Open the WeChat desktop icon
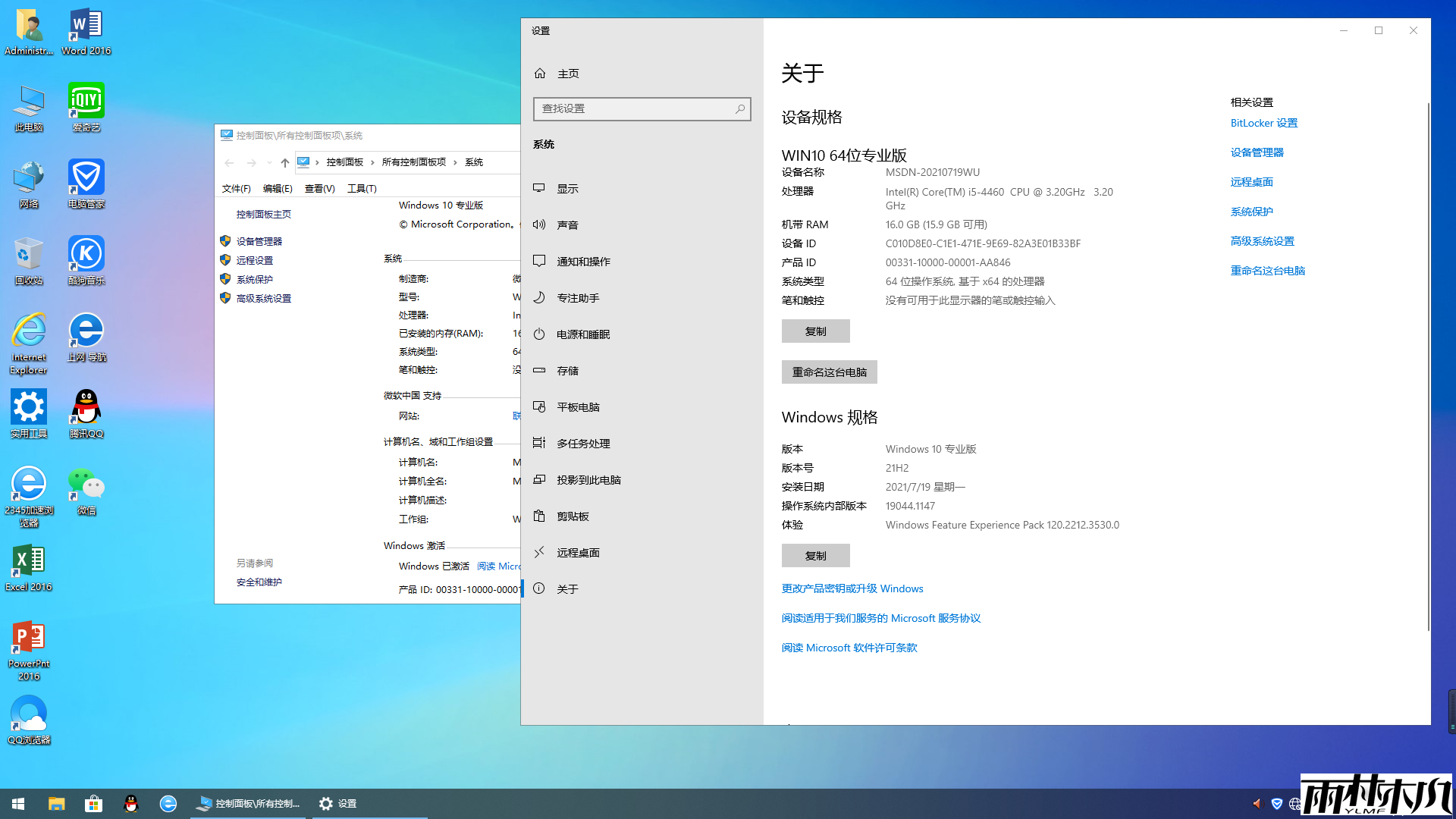Image resolution: width=1456 pixels, height=819 pixels. point(86,491)
